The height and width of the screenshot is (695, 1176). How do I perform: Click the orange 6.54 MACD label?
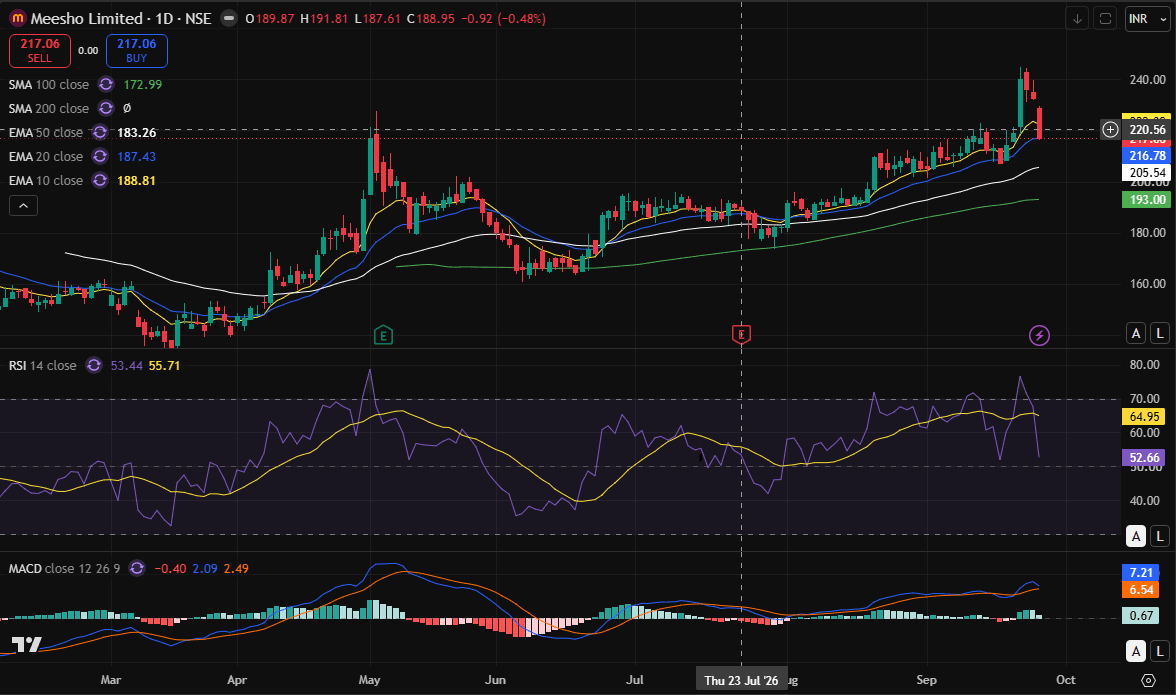pos(1141,590)
